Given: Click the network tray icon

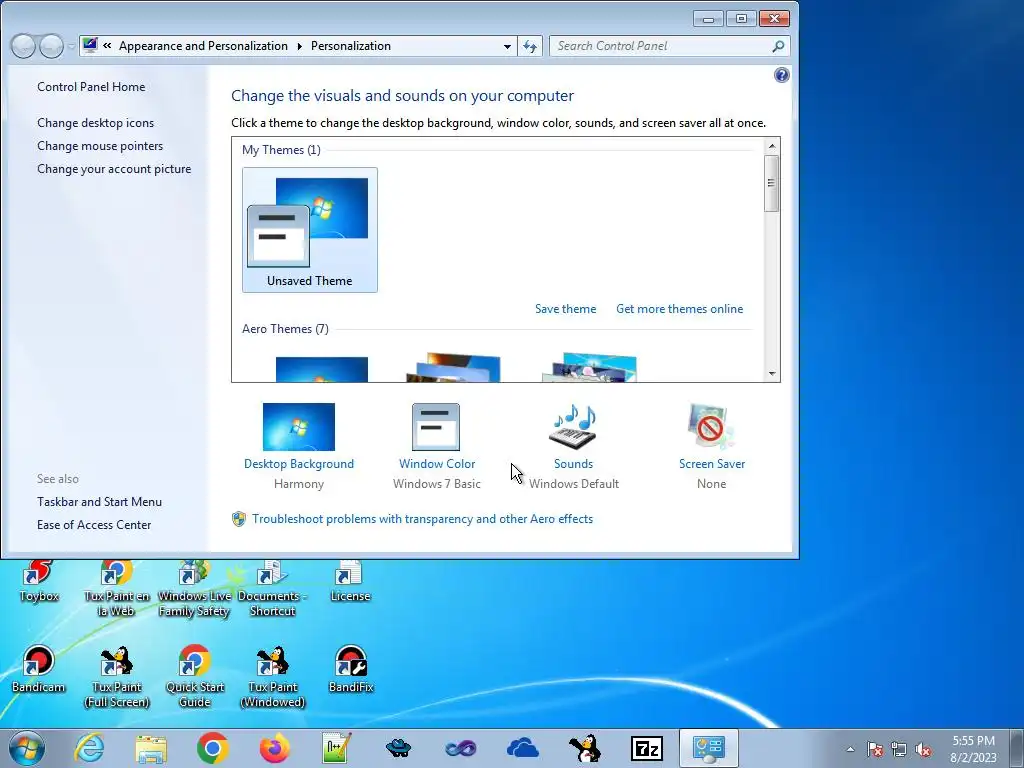Looking at the screenshot, I should (x=899, y=750).
